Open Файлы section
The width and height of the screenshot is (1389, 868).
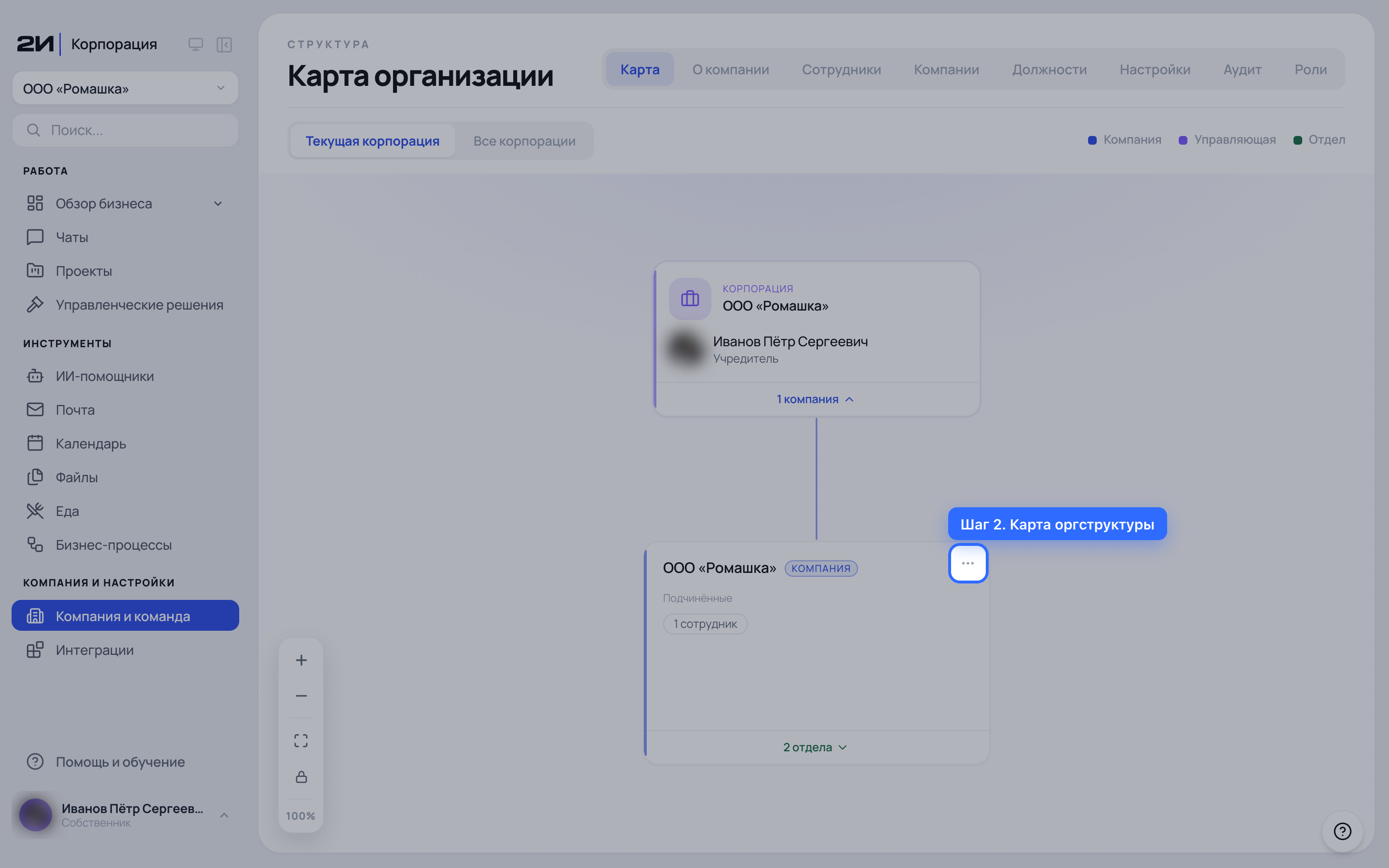click(x=125, y=477)
